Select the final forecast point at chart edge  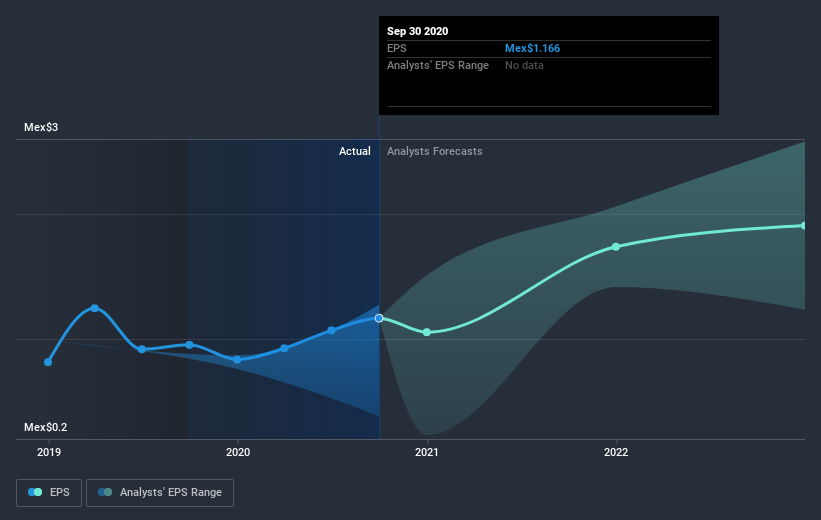point(803,226)
